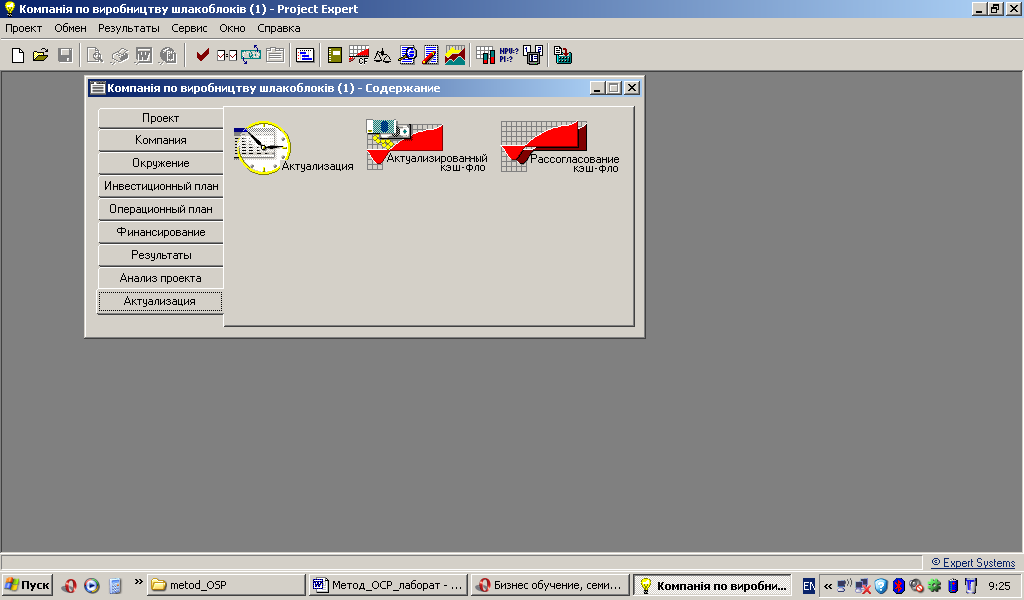This screenshot has height=600, width=1024.
Task: Open the Справка menu
Action: coord(279,28)
